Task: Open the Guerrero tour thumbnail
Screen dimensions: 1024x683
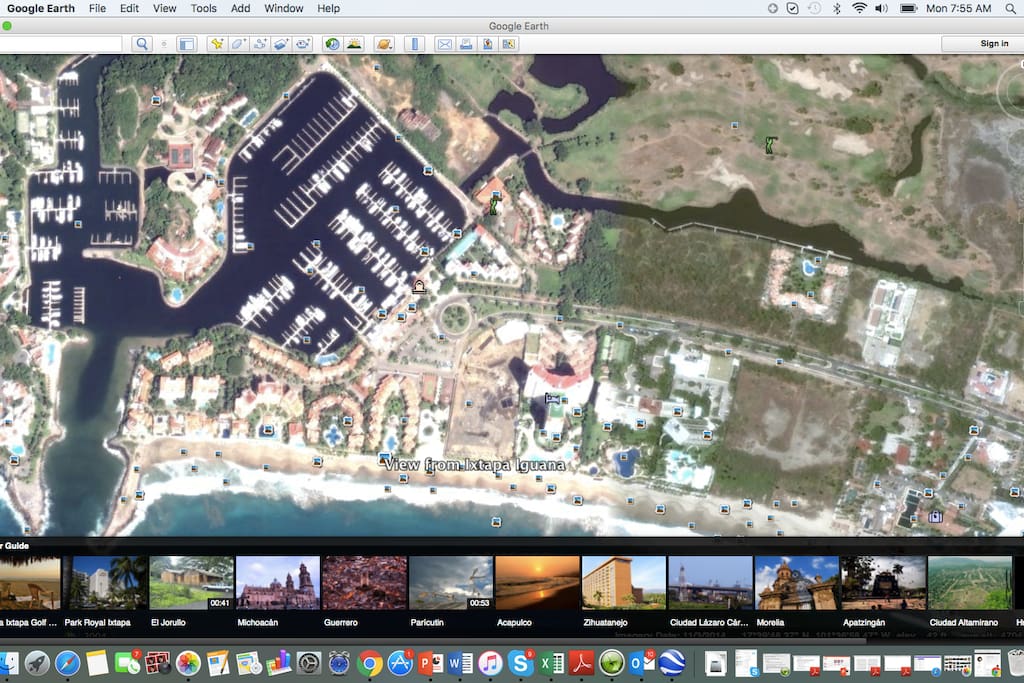Action: click(364, 582)
